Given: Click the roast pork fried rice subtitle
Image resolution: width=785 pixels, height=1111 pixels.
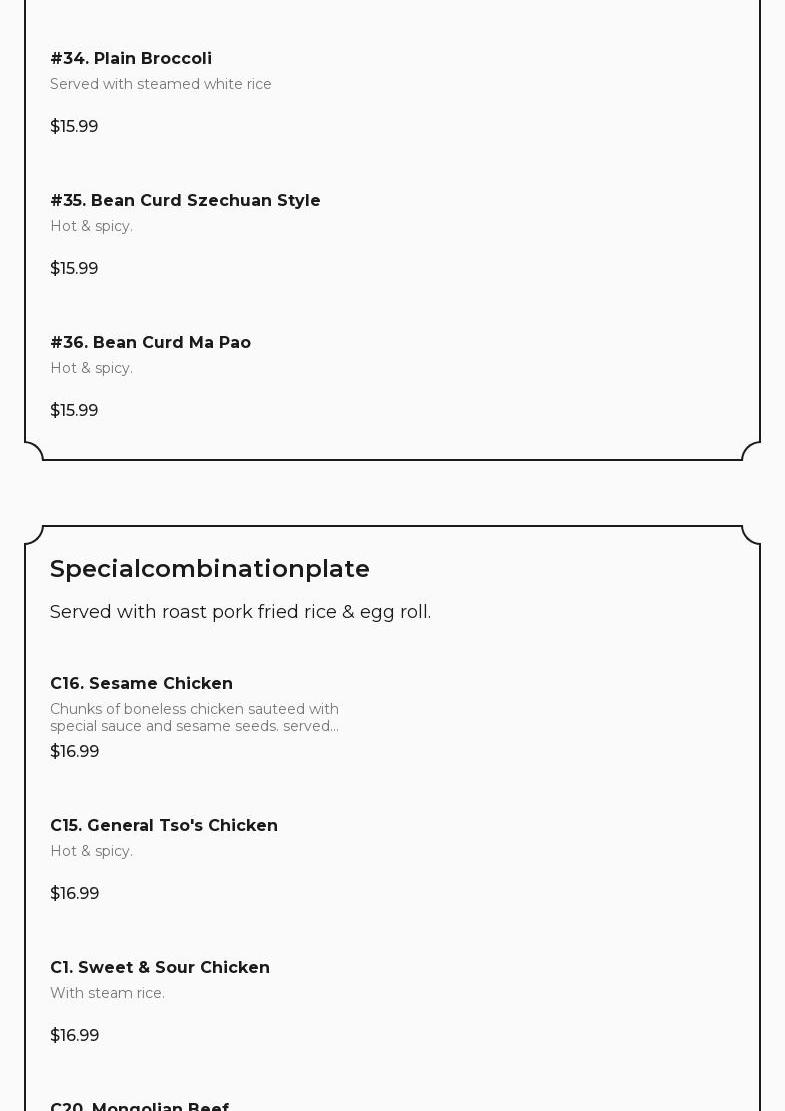Looking at the screenshot, I should (240, 612).
